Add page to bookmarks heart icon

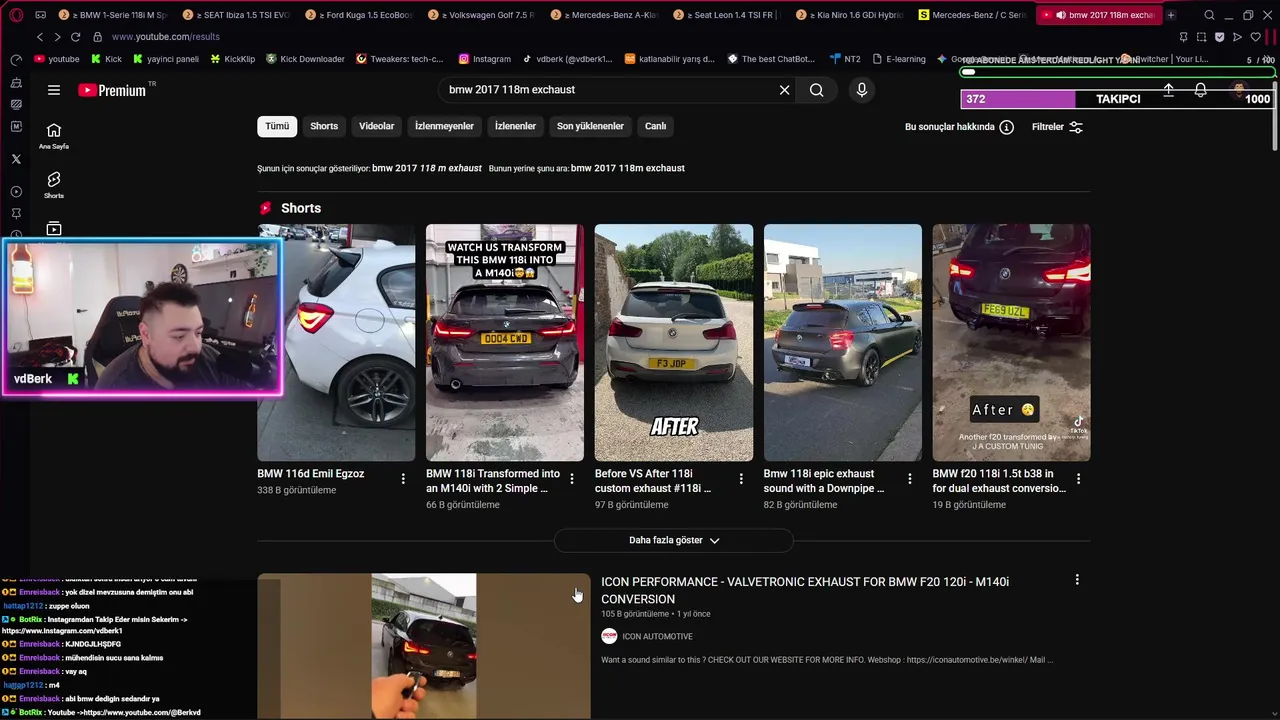1255,37
